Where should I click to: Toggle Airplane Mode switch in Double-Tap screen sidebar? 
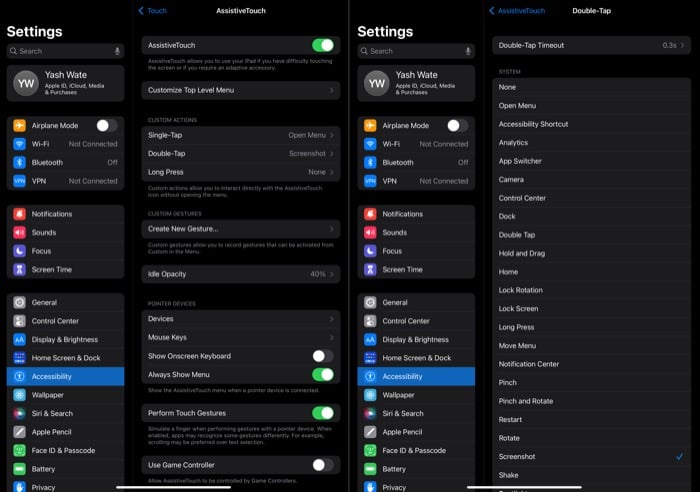[458, 125]
